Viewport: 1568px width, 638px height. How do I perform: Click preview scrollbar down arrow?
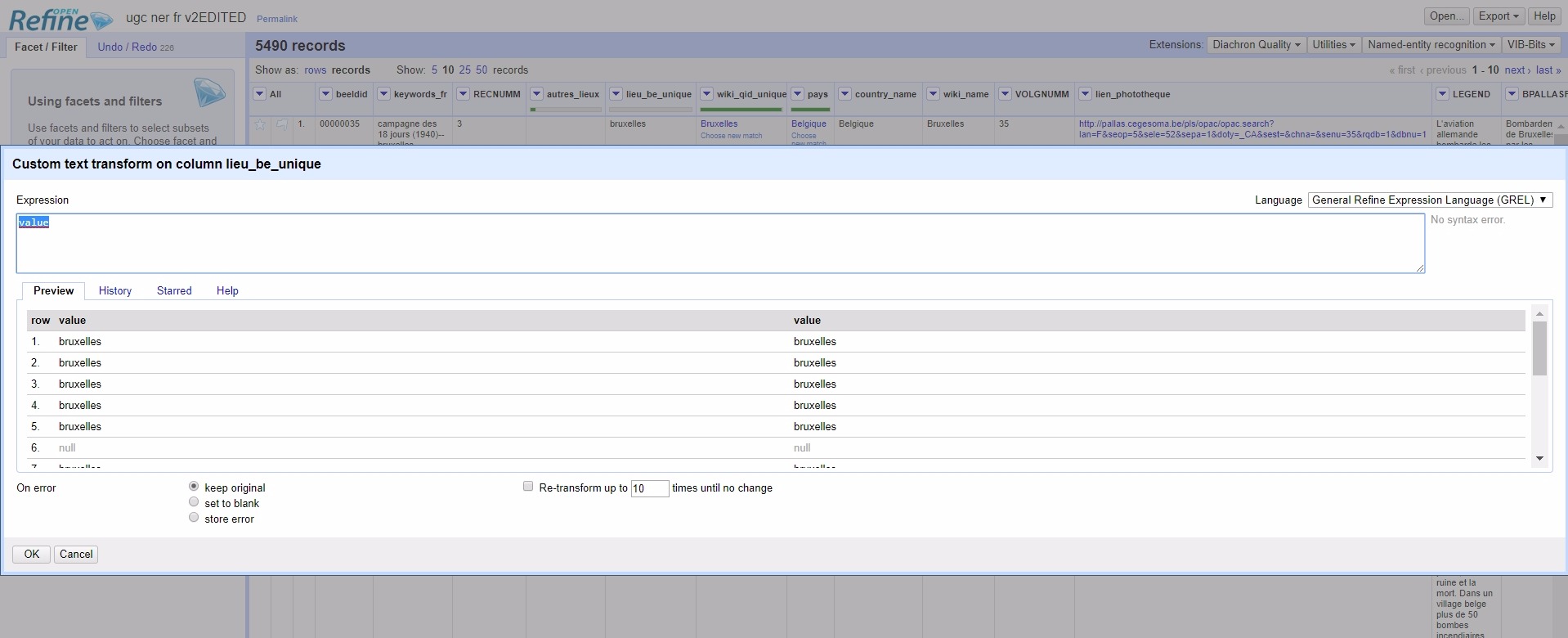1539,459
